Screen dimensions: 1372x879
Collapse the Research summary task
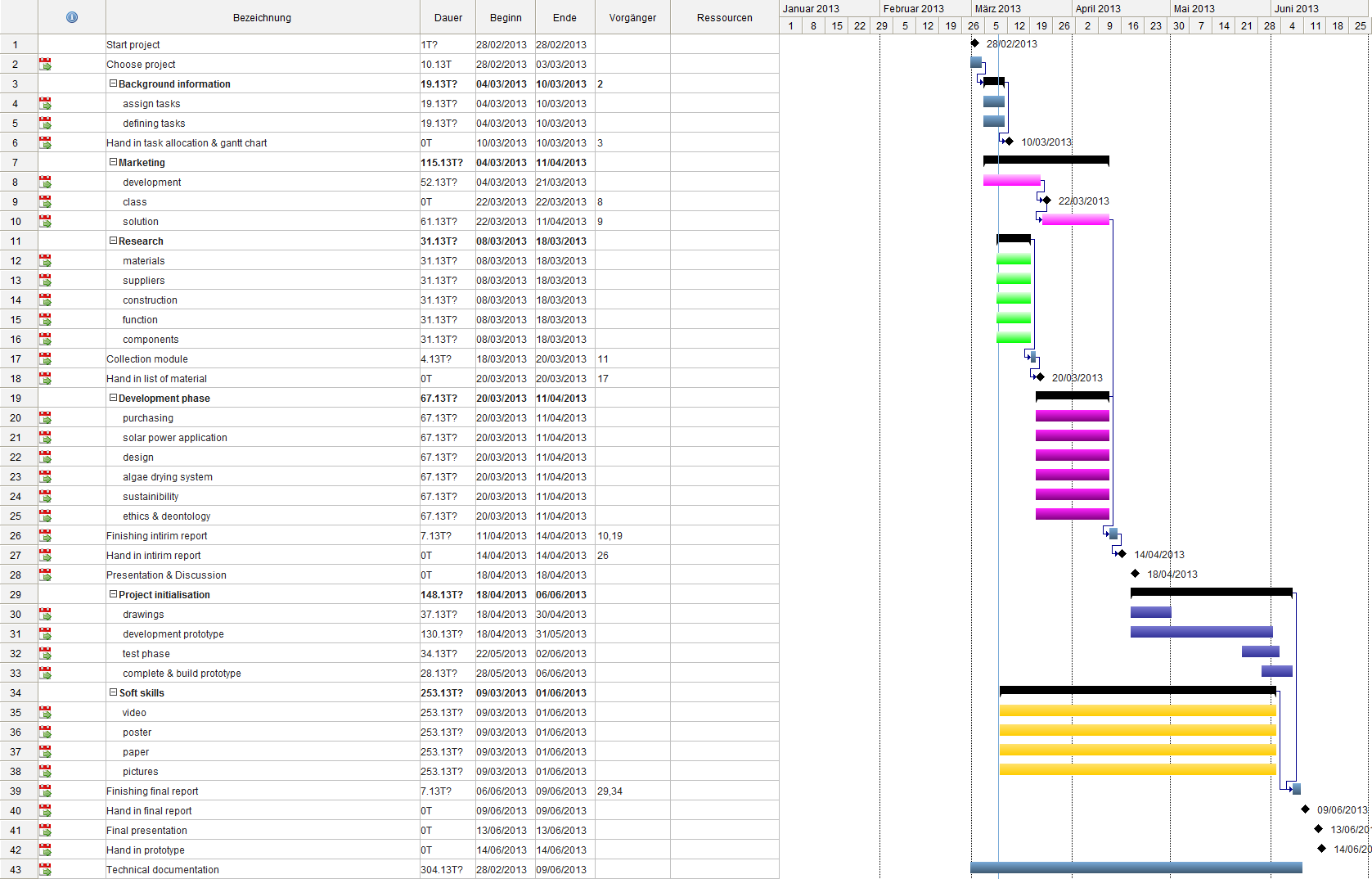point(114,241)
